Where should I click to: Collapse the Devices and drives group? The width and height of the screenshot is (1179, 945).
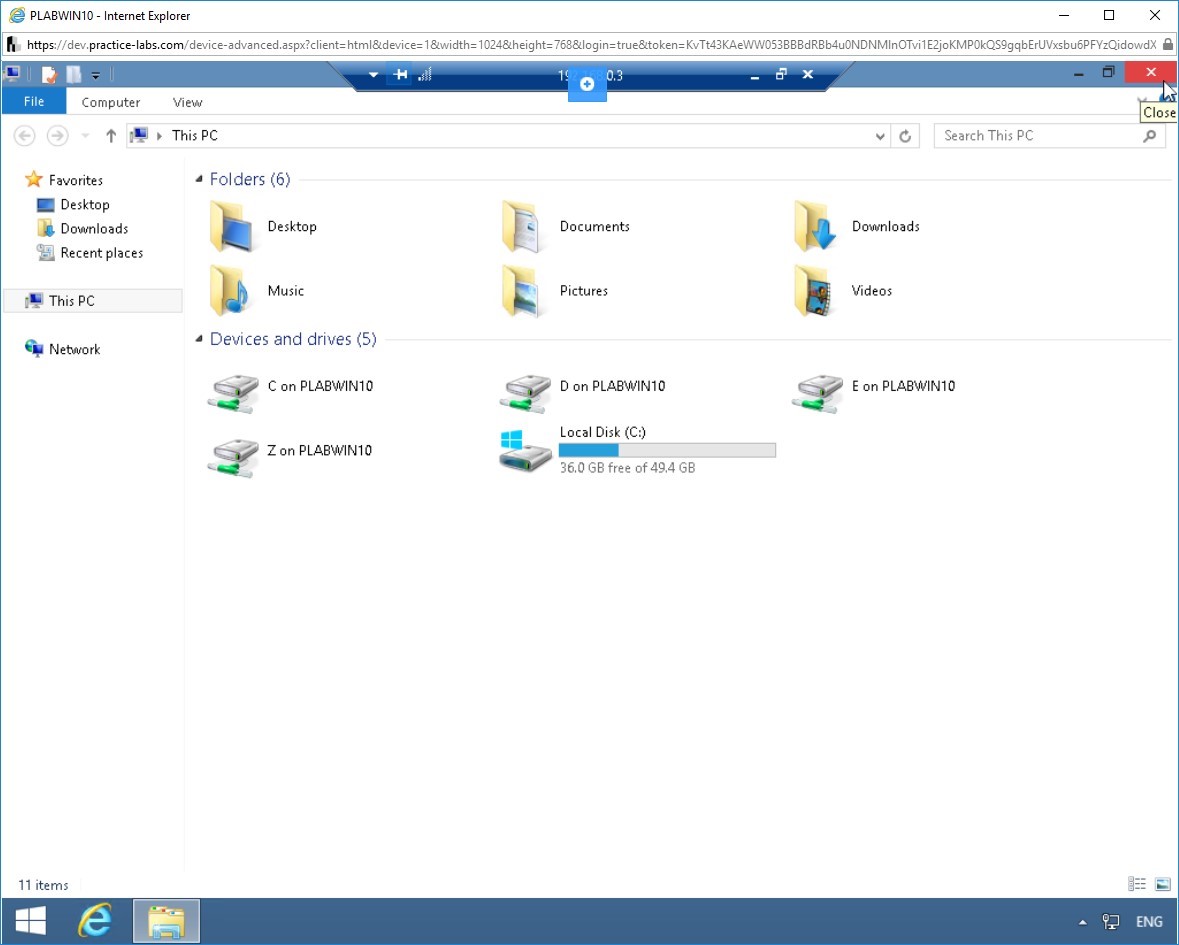(199, 339)
